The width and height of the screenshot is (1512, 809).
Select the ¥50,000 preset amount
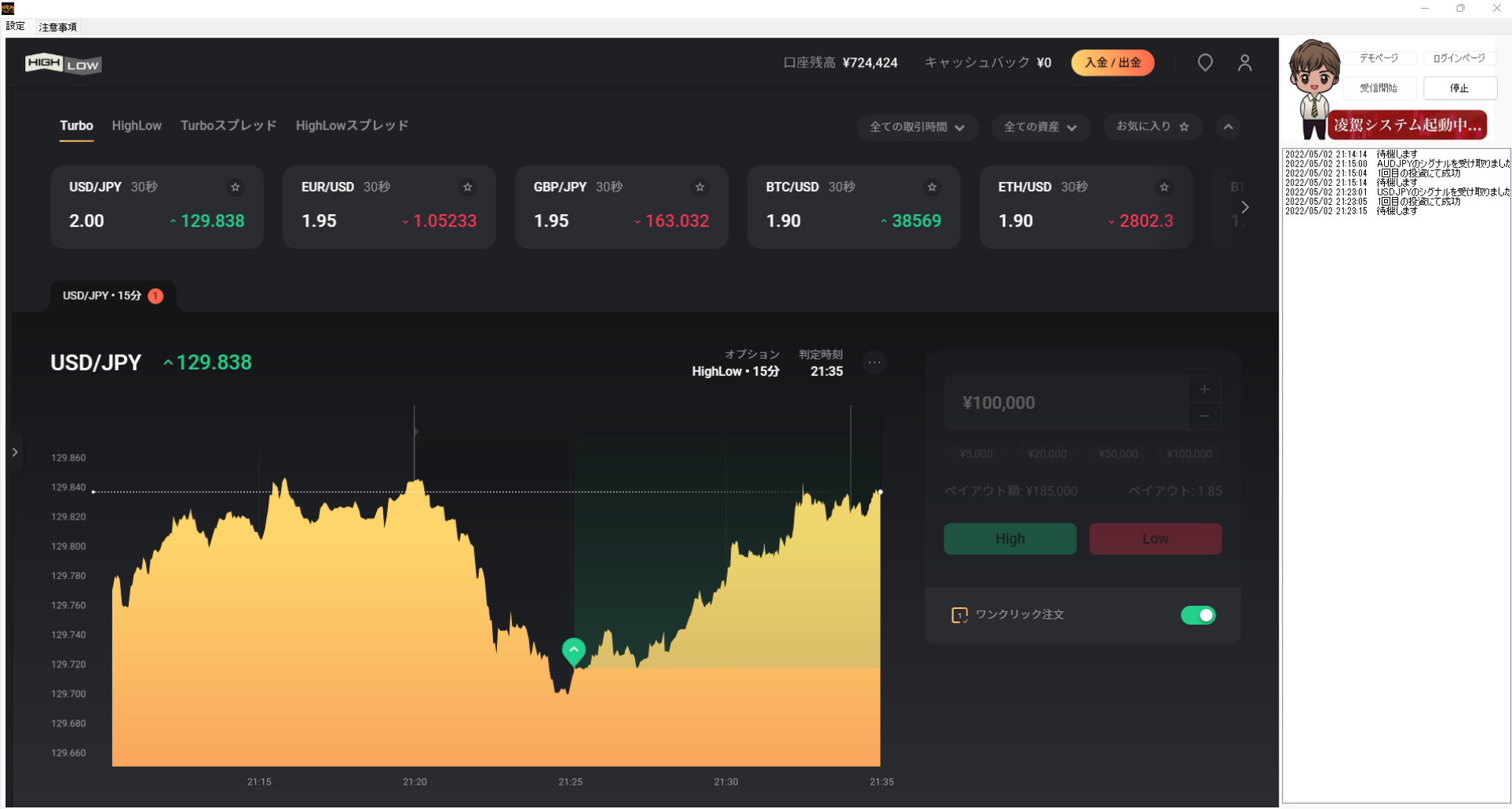point(1118,454)
